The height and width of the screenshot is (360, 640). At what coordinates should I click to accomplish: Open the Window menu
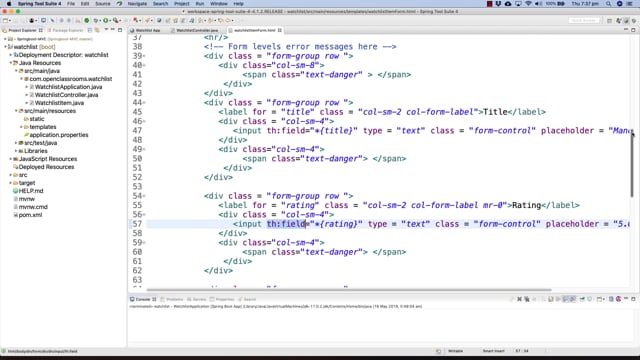219,4
